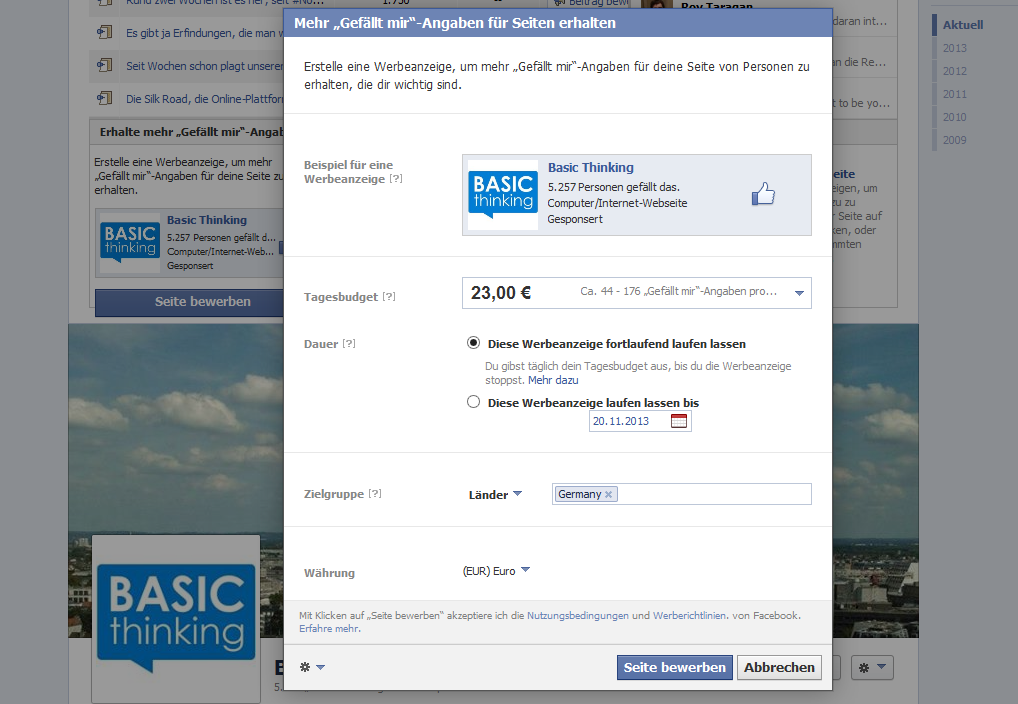The image size is (1018, 704).
Task: Click Abbrechen to cancel the dialog
Action: tap(779, 667)
